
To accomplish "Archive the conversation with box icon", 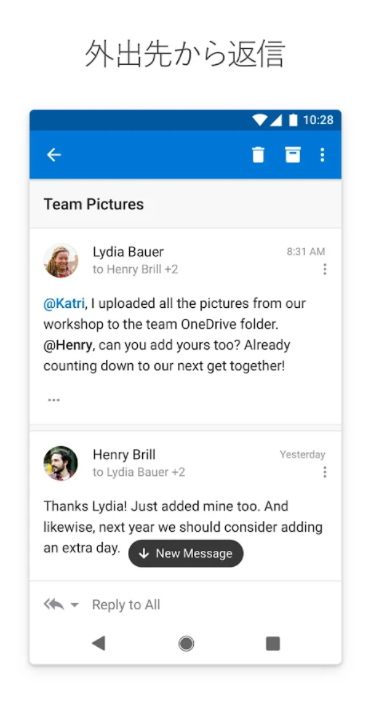I will (x=293, y=154).
